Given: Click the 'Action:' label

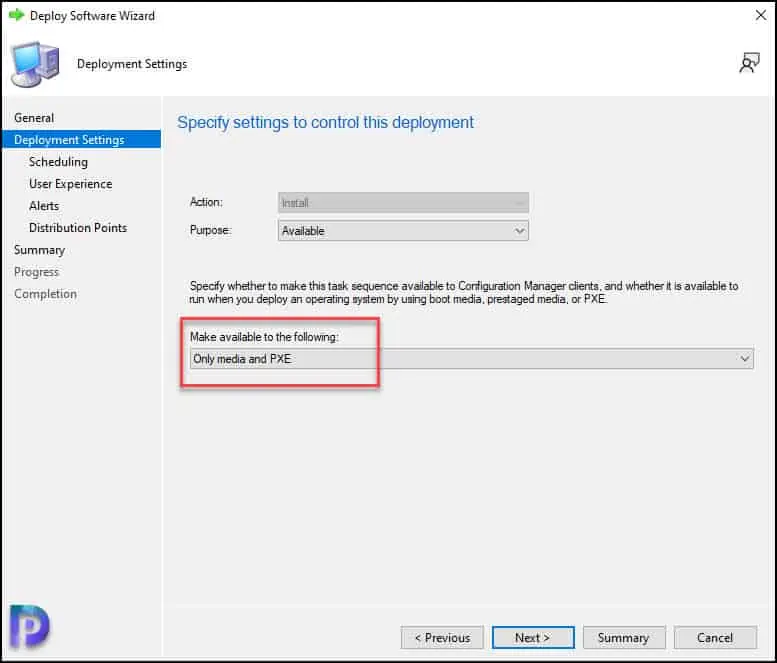Looking at the screenshot, I should 206,202.
